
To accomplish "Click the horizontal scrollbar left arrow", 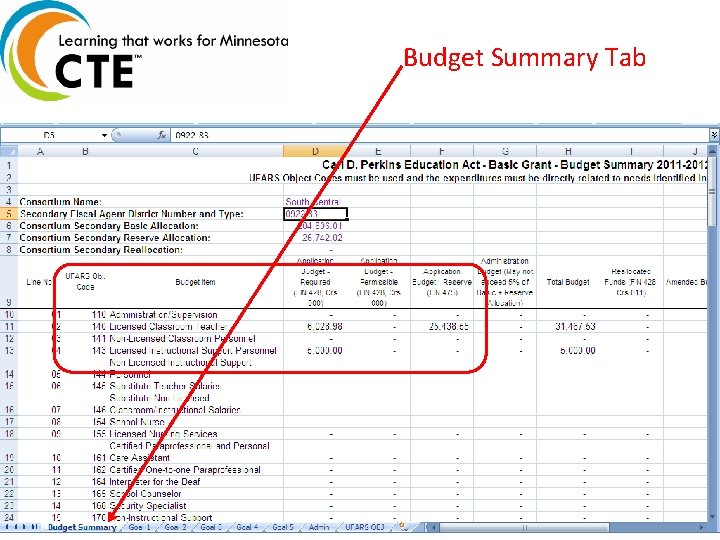I will [433, 528].
